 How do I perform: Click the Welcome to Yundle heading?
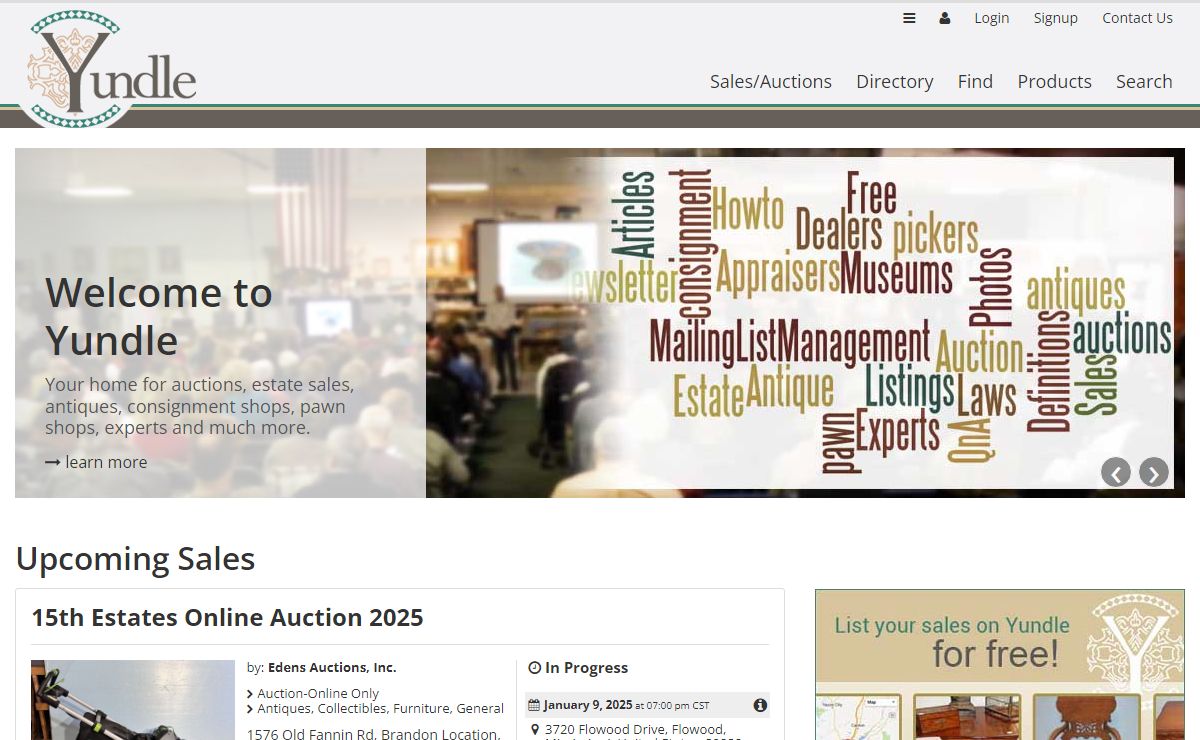pyautogui.click(x=159, y=316)
